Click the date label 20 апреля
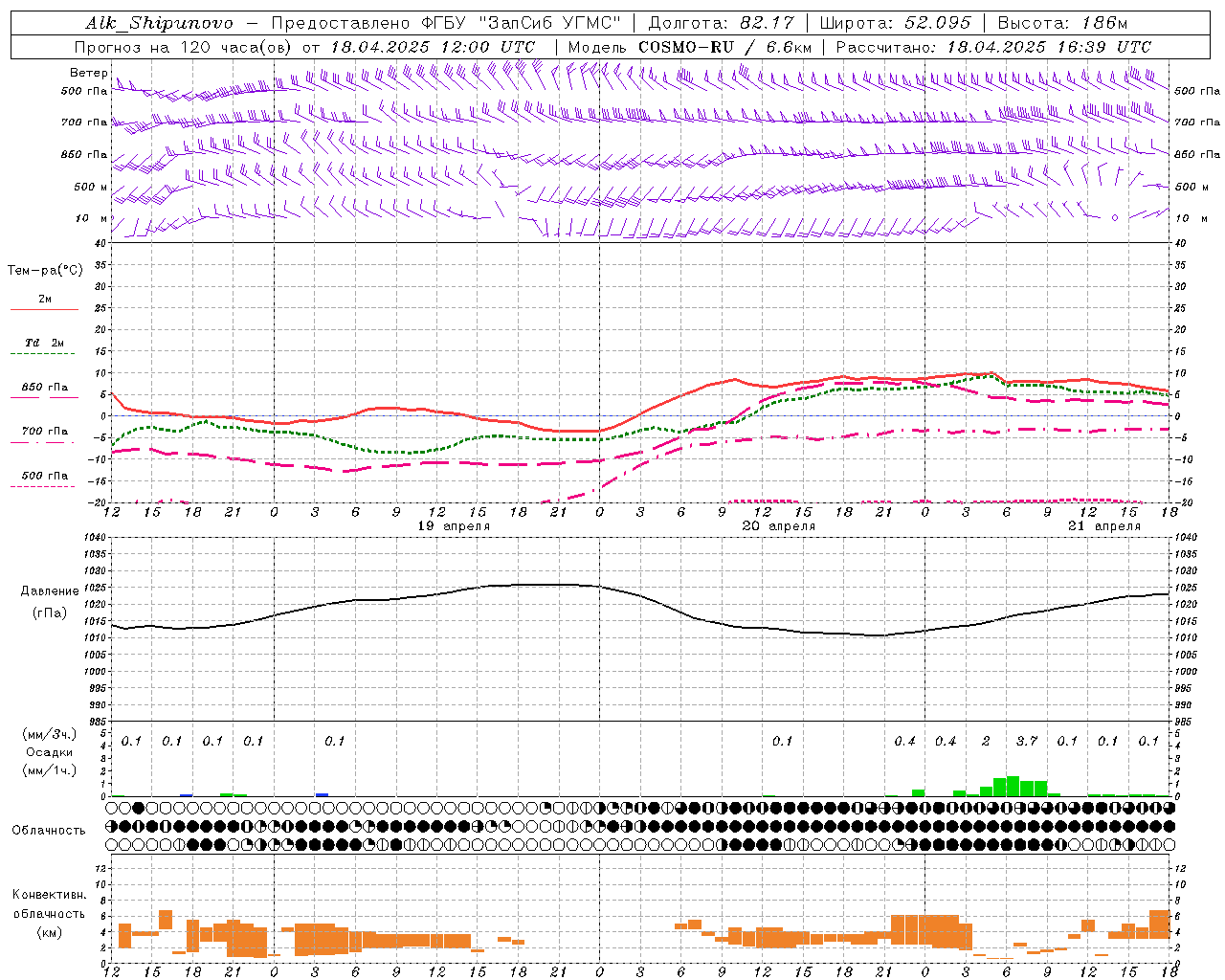The width and height of the screenshot is (1225, 980). tap(779, 526)
